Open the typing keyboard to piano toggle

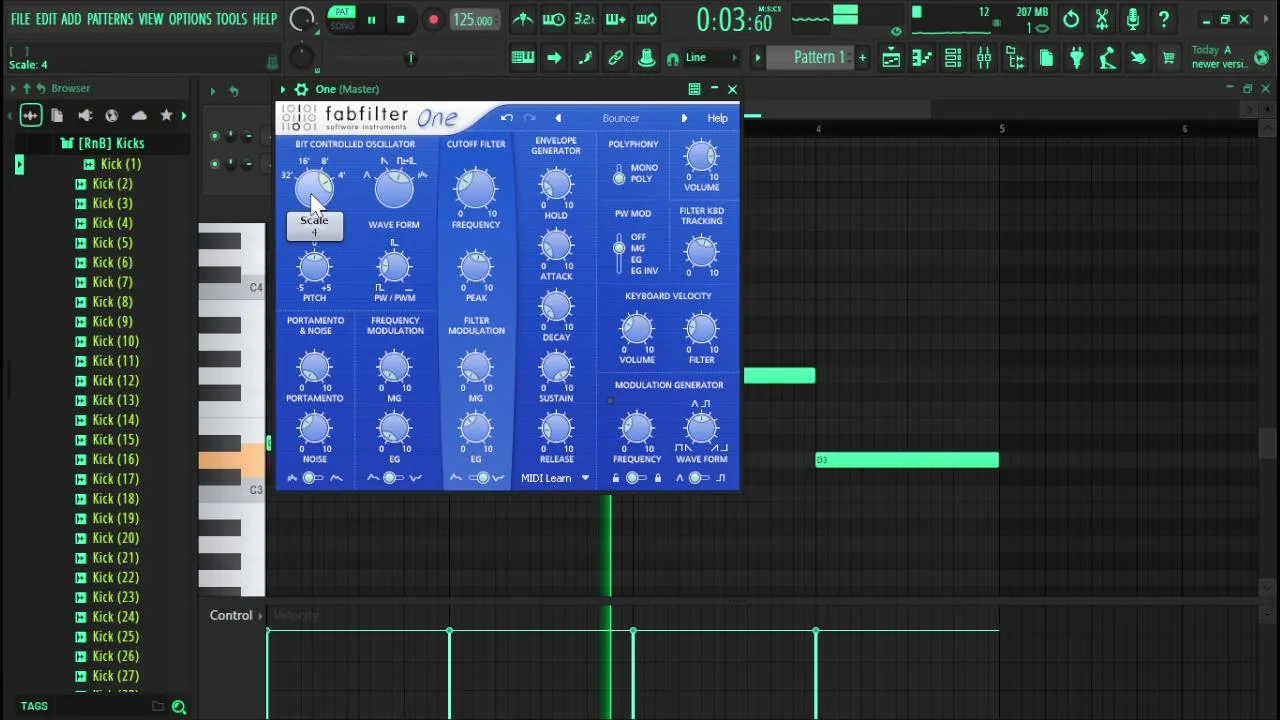[x=523, y=58]
